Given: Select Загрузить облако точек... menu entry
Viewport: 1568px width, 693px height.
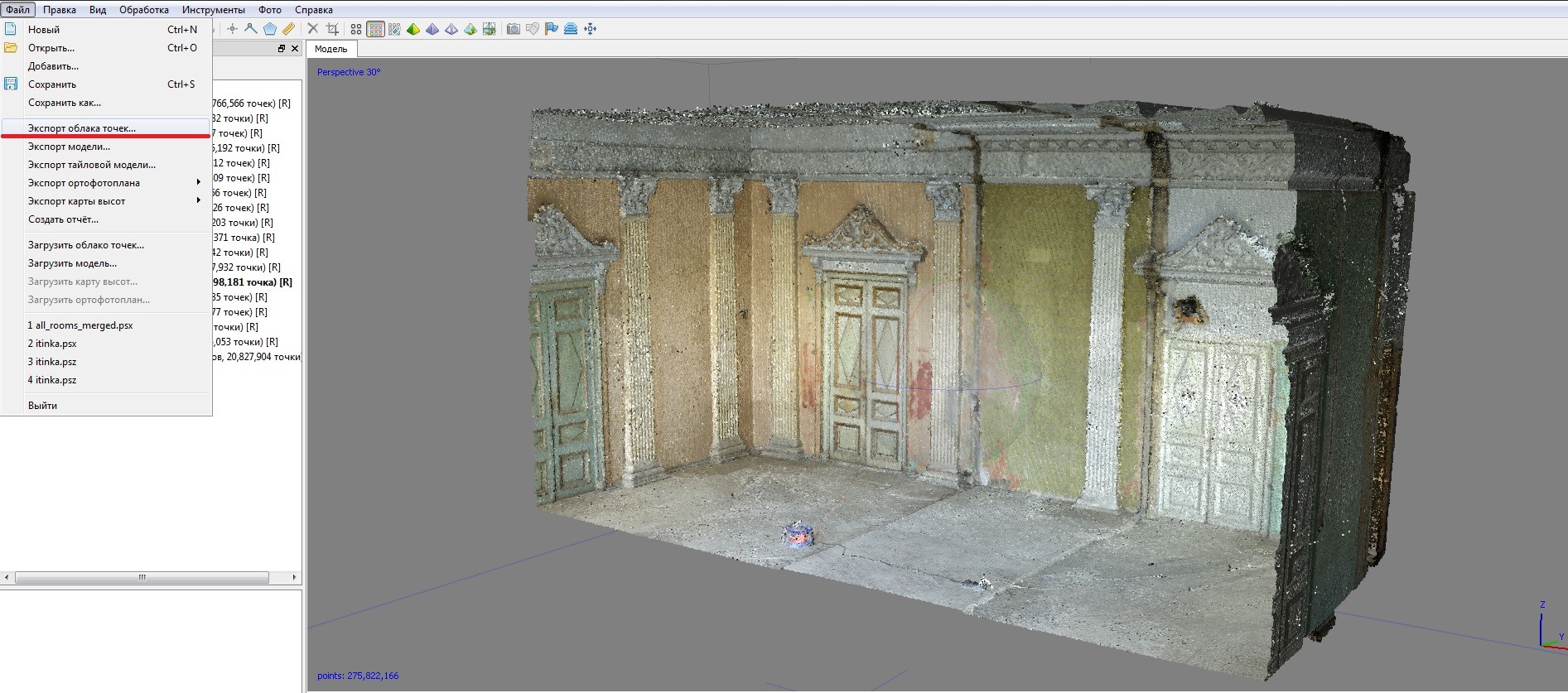Looking at the screenshot, I should point(106,245).
